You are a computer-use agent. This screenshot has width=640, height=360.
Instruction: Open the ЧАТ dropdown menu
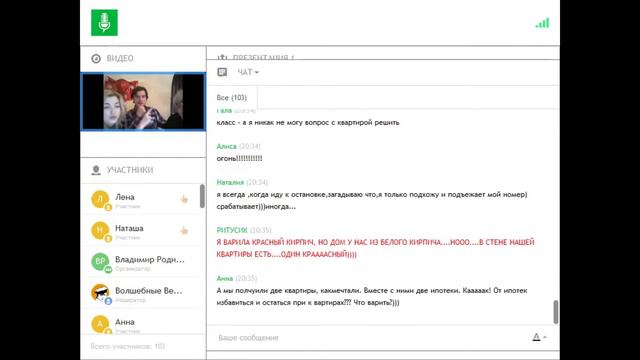coord(248,72)
